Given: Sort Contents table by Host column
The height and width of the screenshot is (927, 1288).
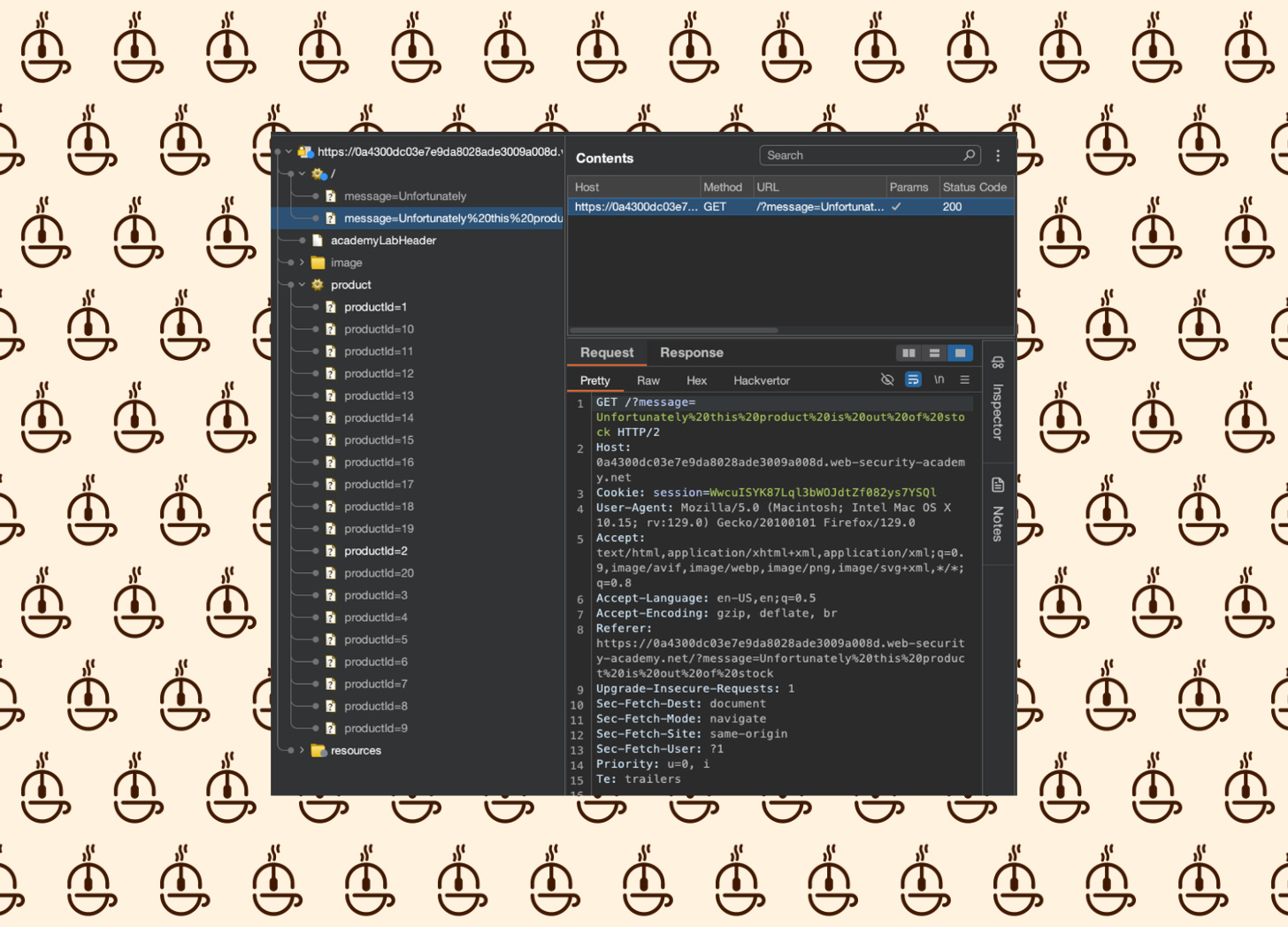Looking at the screenshot, I should click(x=633, y=188).
